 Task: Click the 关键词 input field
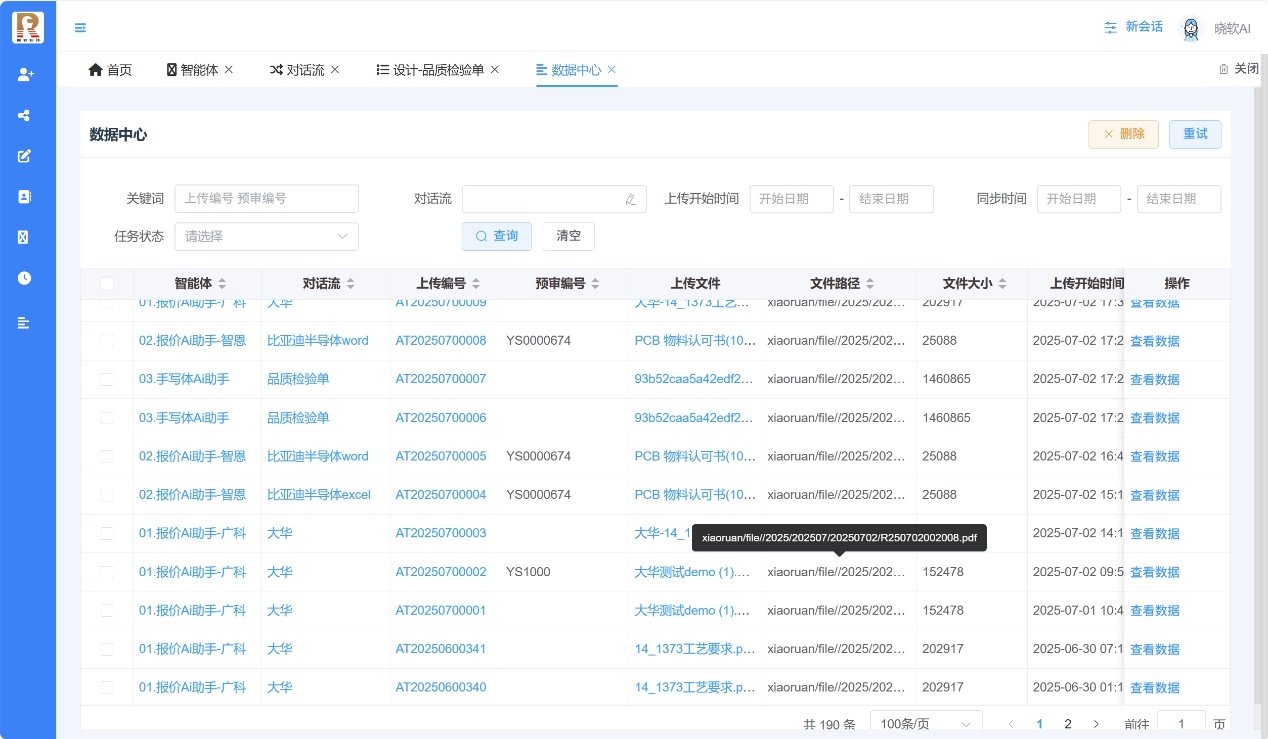(266, 199)
